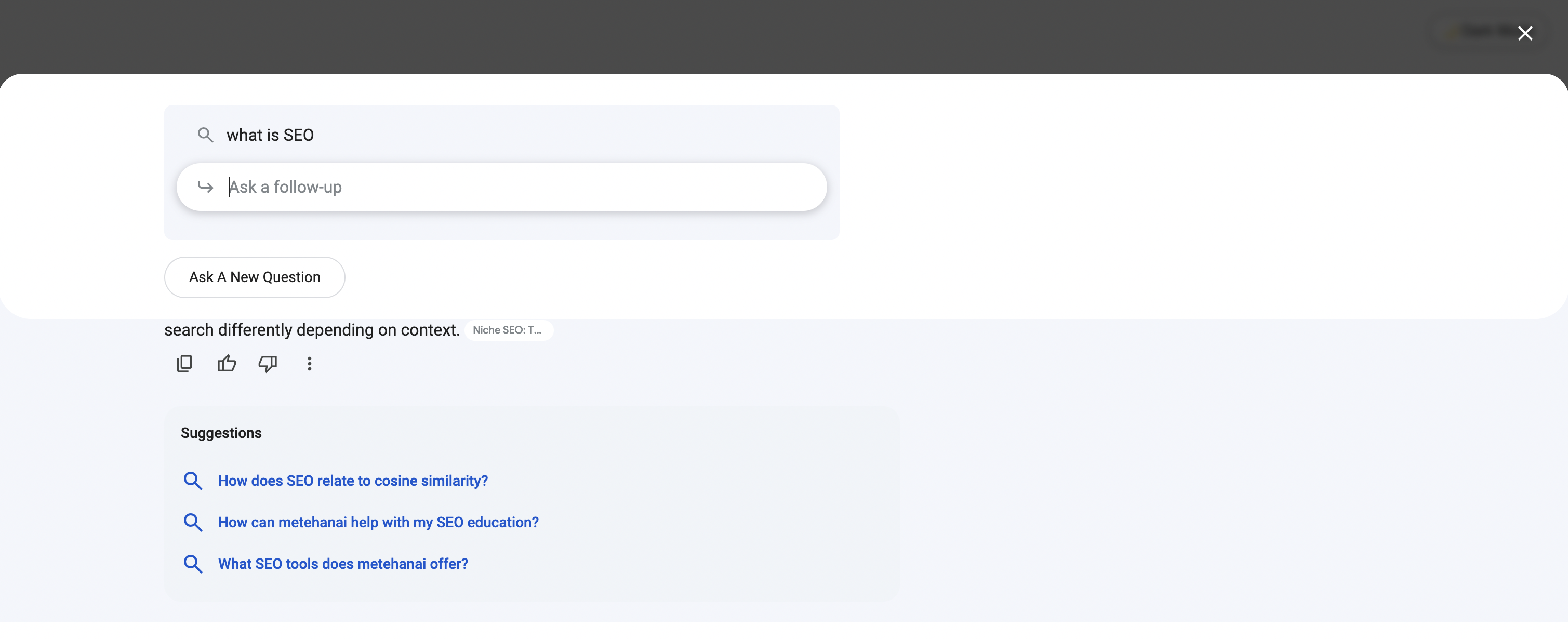This screenshot has width=1568, height=639.
Task: Open 'How can metehanai help with my SEO education?'
Action: click(x=378, y=522)
